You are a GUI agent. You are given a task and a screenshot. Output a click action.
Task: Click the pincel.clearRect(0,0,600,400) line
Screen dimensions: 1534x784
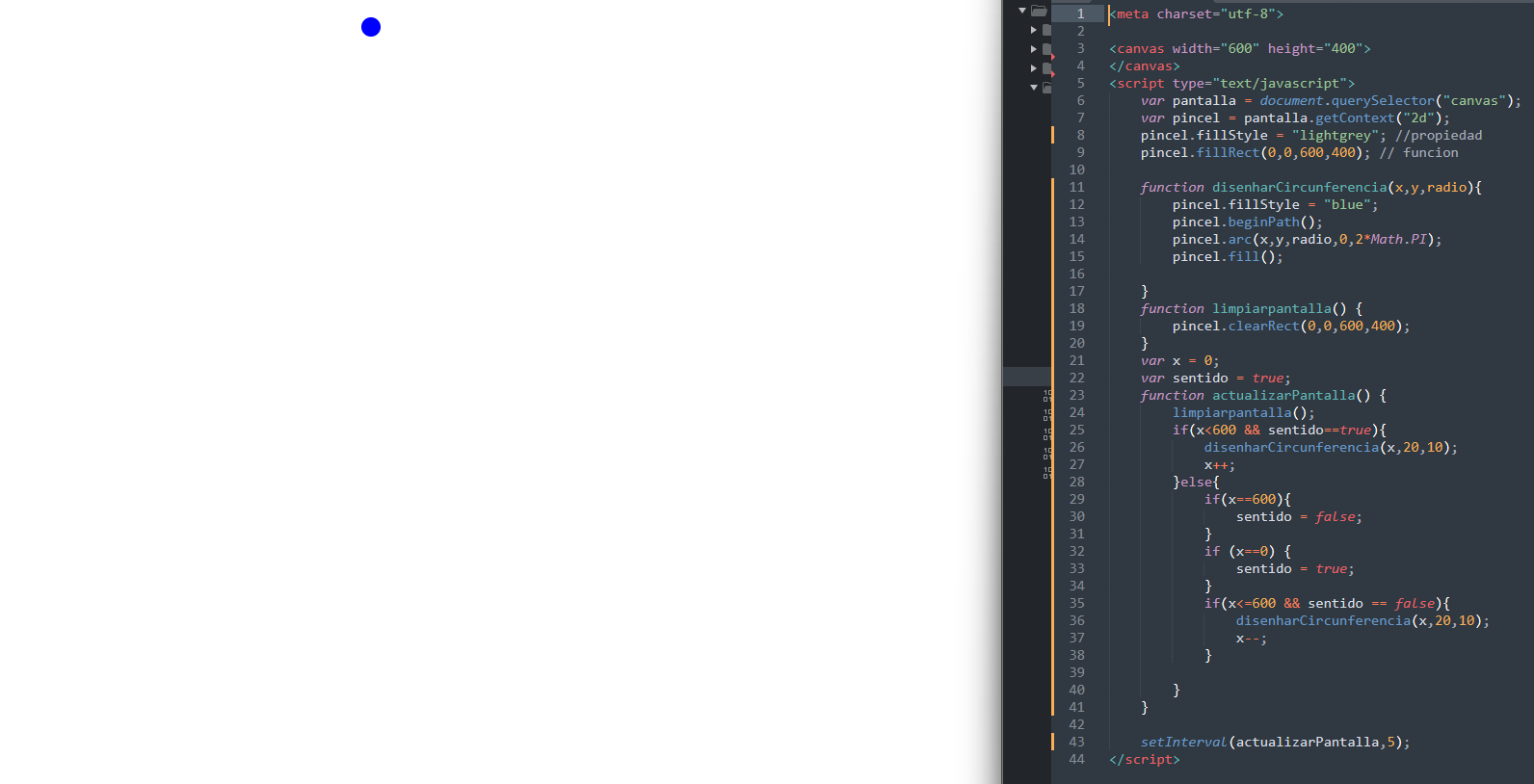coord(1291,327)
